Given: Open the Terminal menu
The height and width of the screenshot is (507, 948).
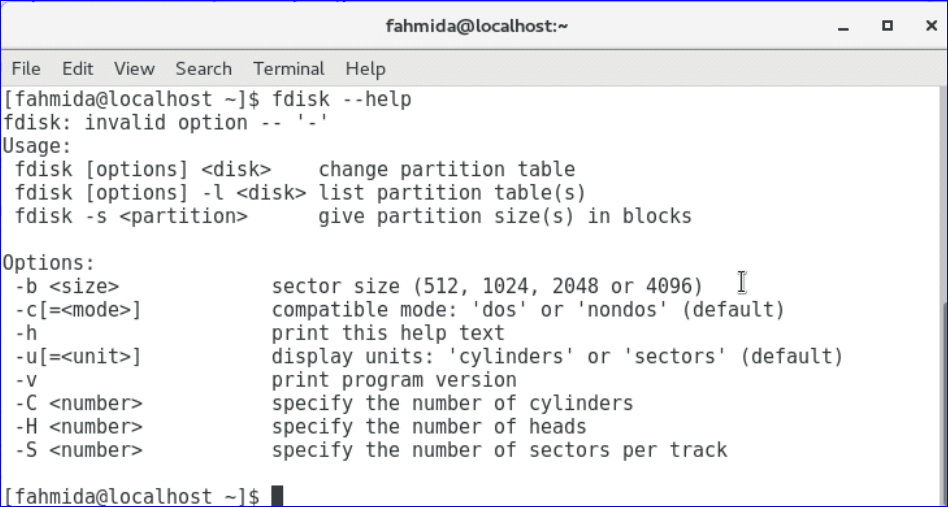Looking at the screenshot, I should coord(288,69).
